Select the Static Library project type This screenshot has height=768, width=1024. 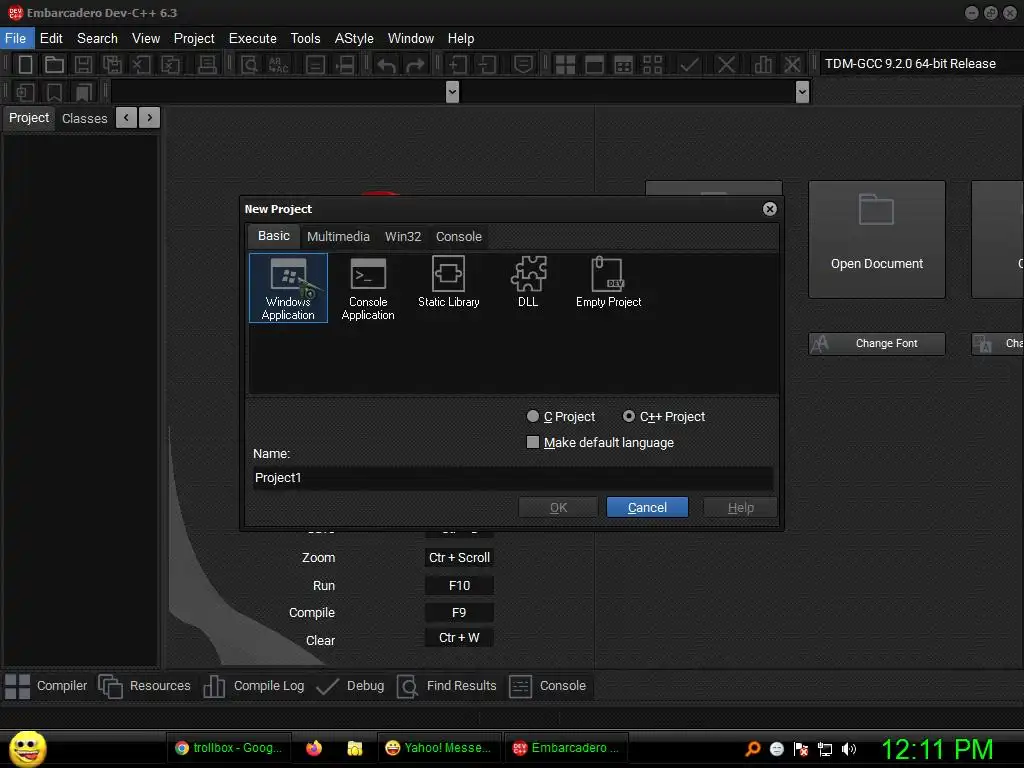[449, 282]
